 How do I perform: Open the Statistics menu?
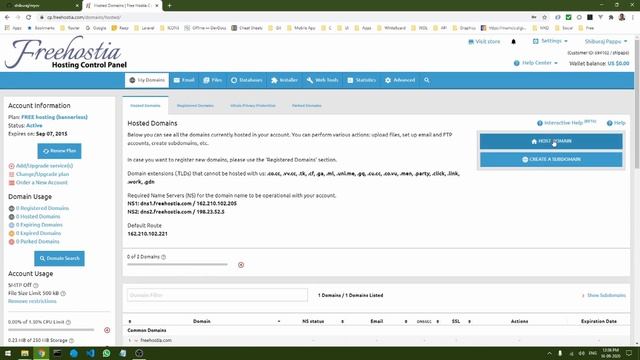pos(362,80)
